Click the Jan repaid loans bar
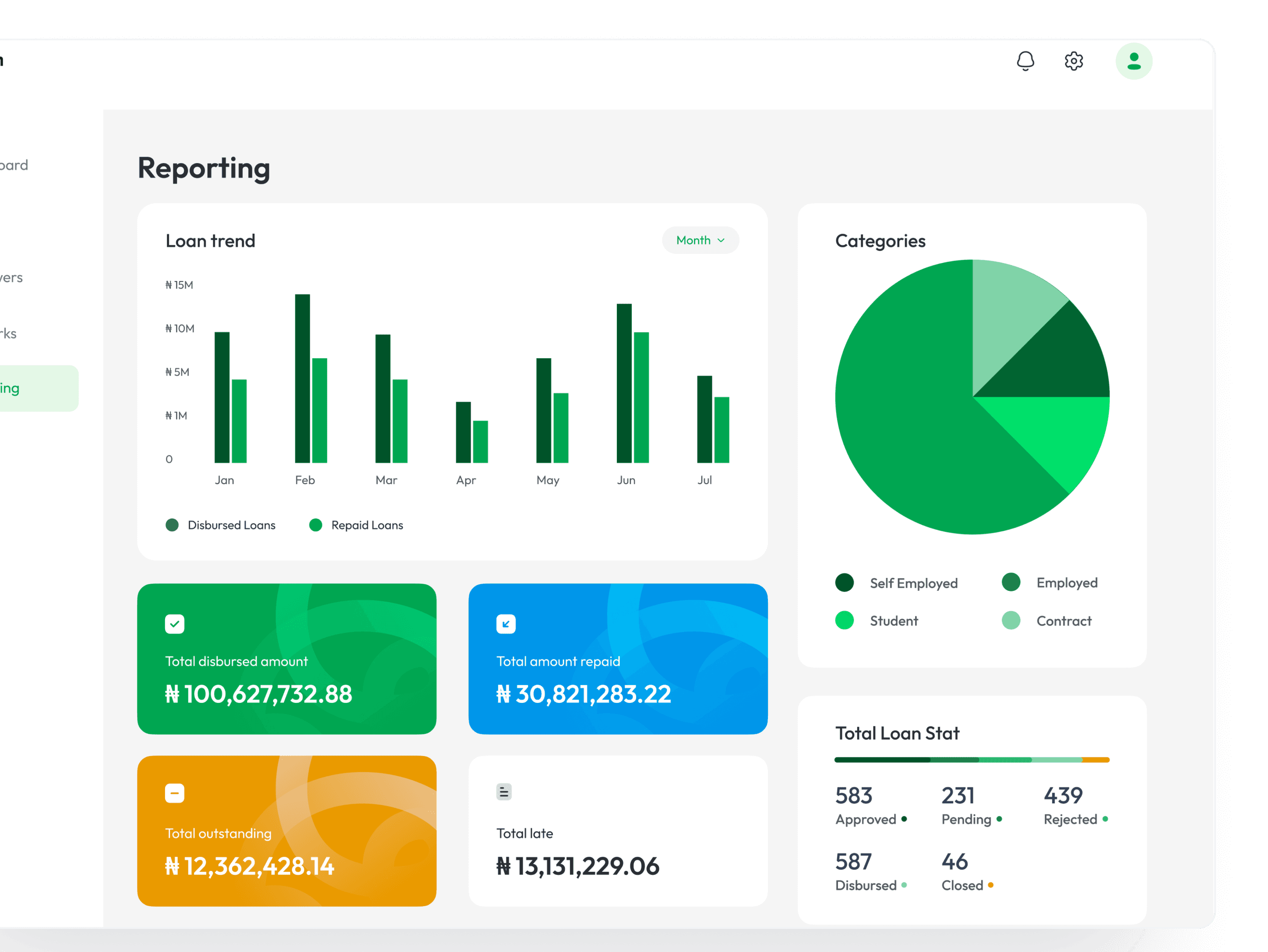1268x952 pixels. pyautogui.click(x=239, y=420)
